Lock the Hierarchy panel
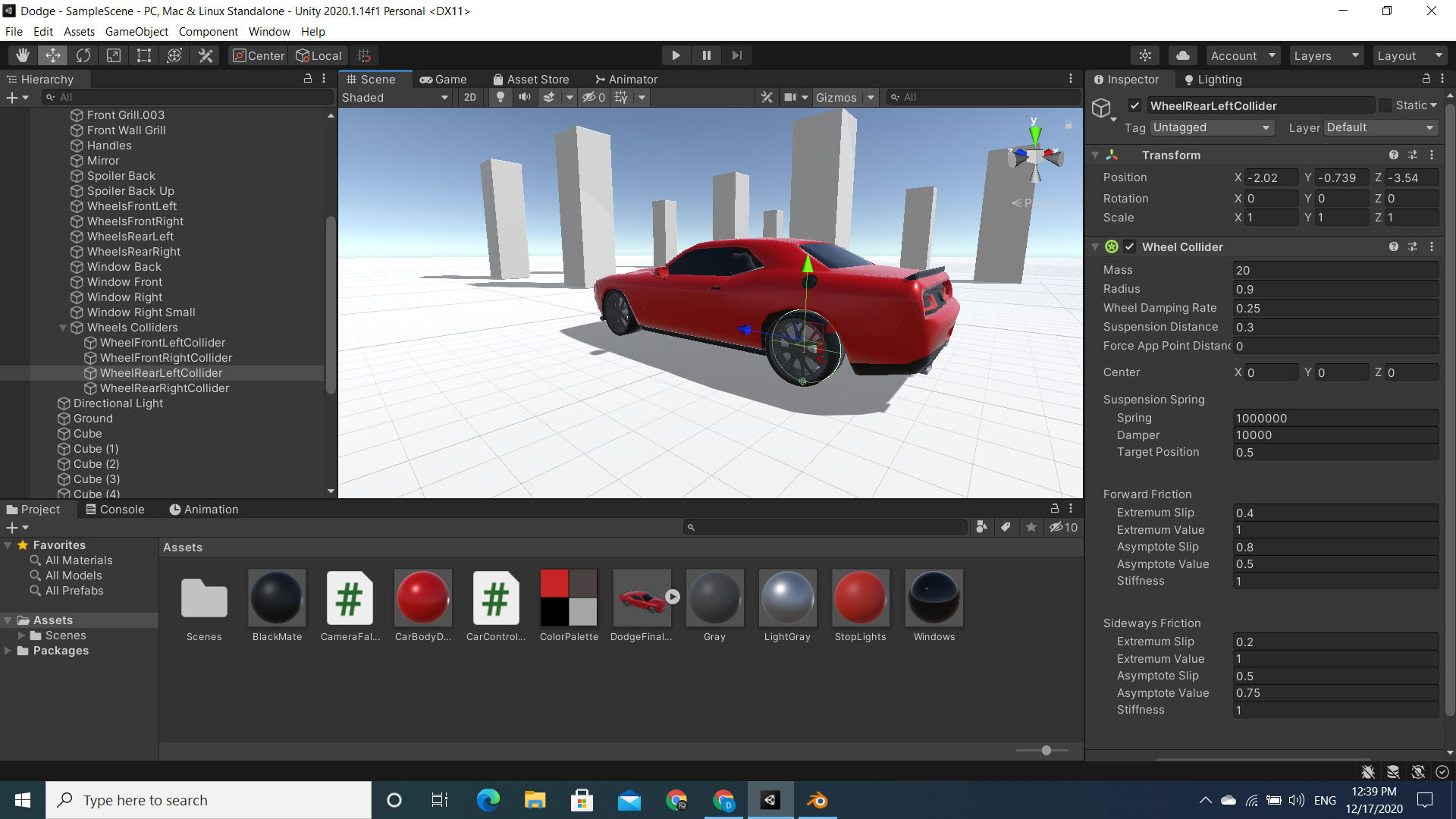1456x819 pixels. click(308, 79)
